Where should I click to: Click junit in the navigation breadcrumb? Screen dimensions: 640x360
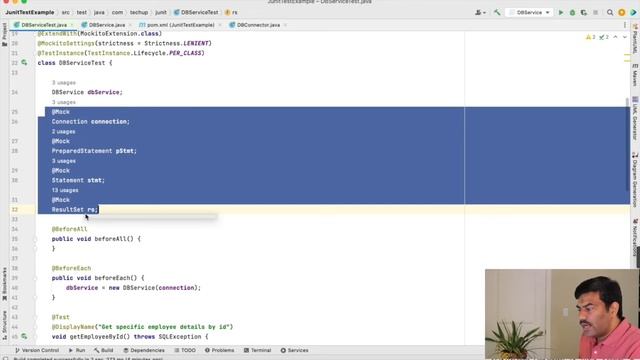pyautogui.click(x=161, y=13)
